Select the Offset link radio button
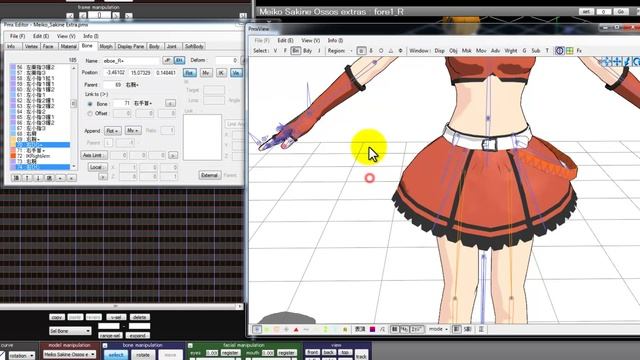 point(90,114)
